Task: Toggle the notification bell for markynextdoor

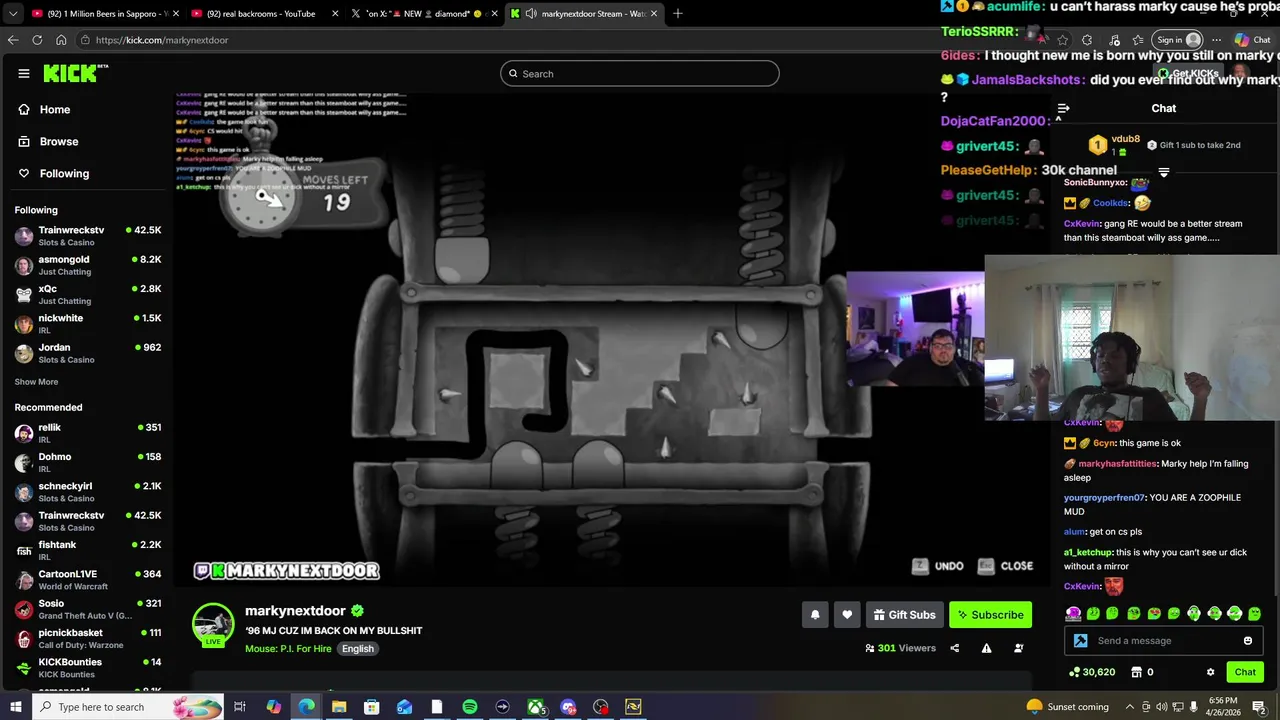Action: pos(815,615)
